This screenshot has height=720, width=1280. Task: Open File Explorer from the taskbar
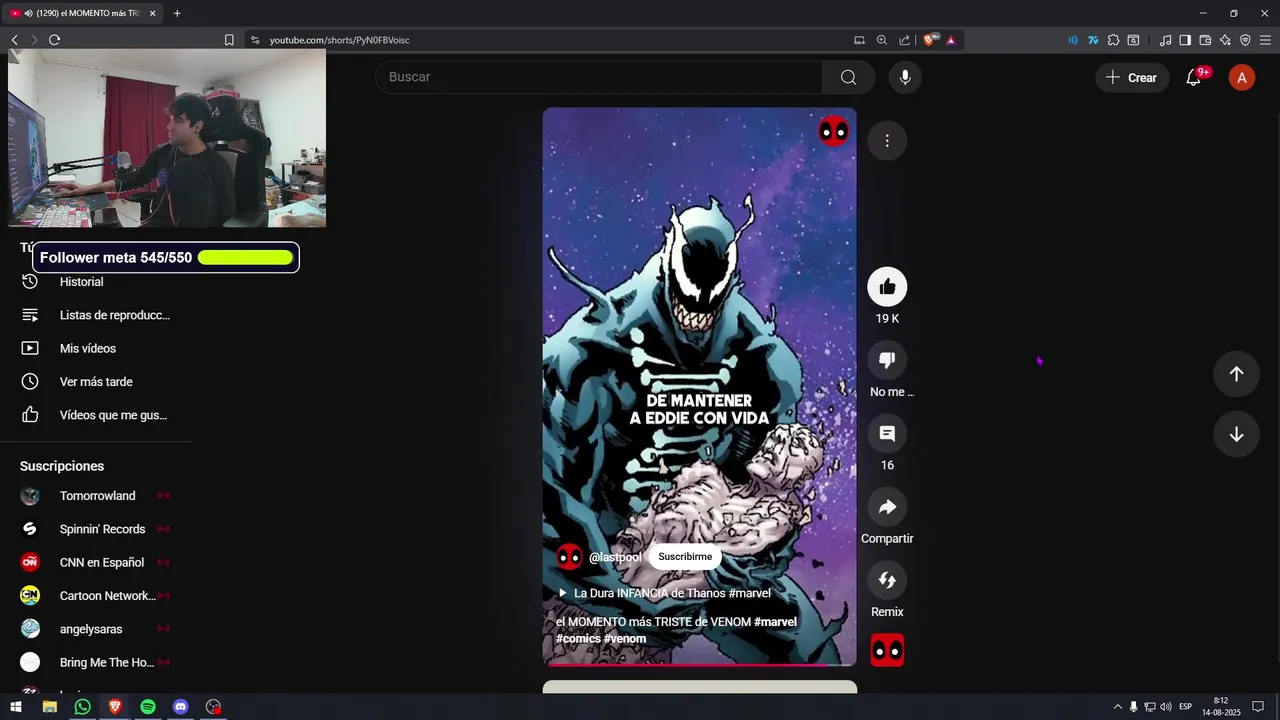[x=49, y=707]
